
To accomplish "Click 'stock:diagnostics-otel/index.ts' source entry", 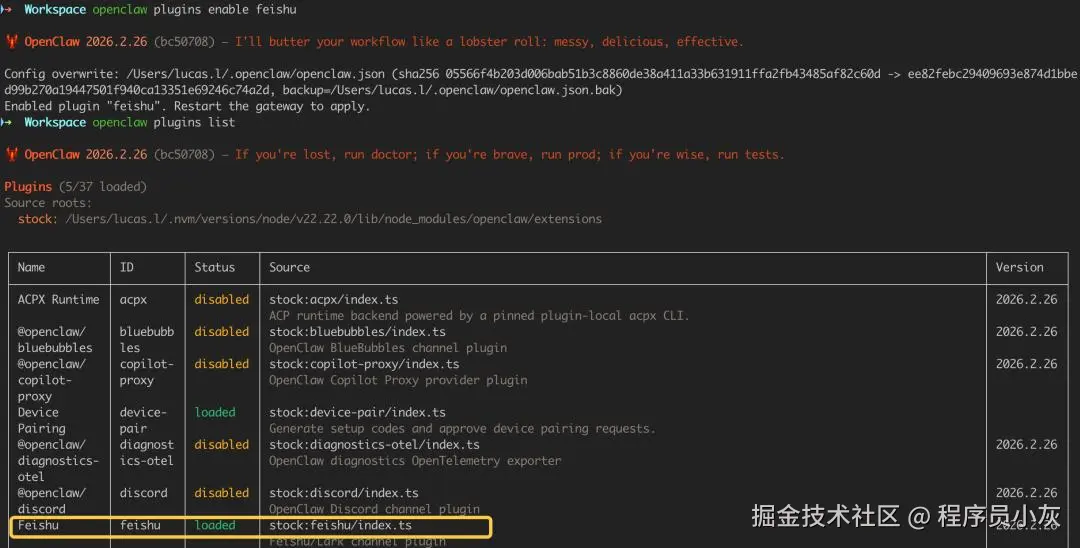I will pyautogui.click(x=374, y=445).
